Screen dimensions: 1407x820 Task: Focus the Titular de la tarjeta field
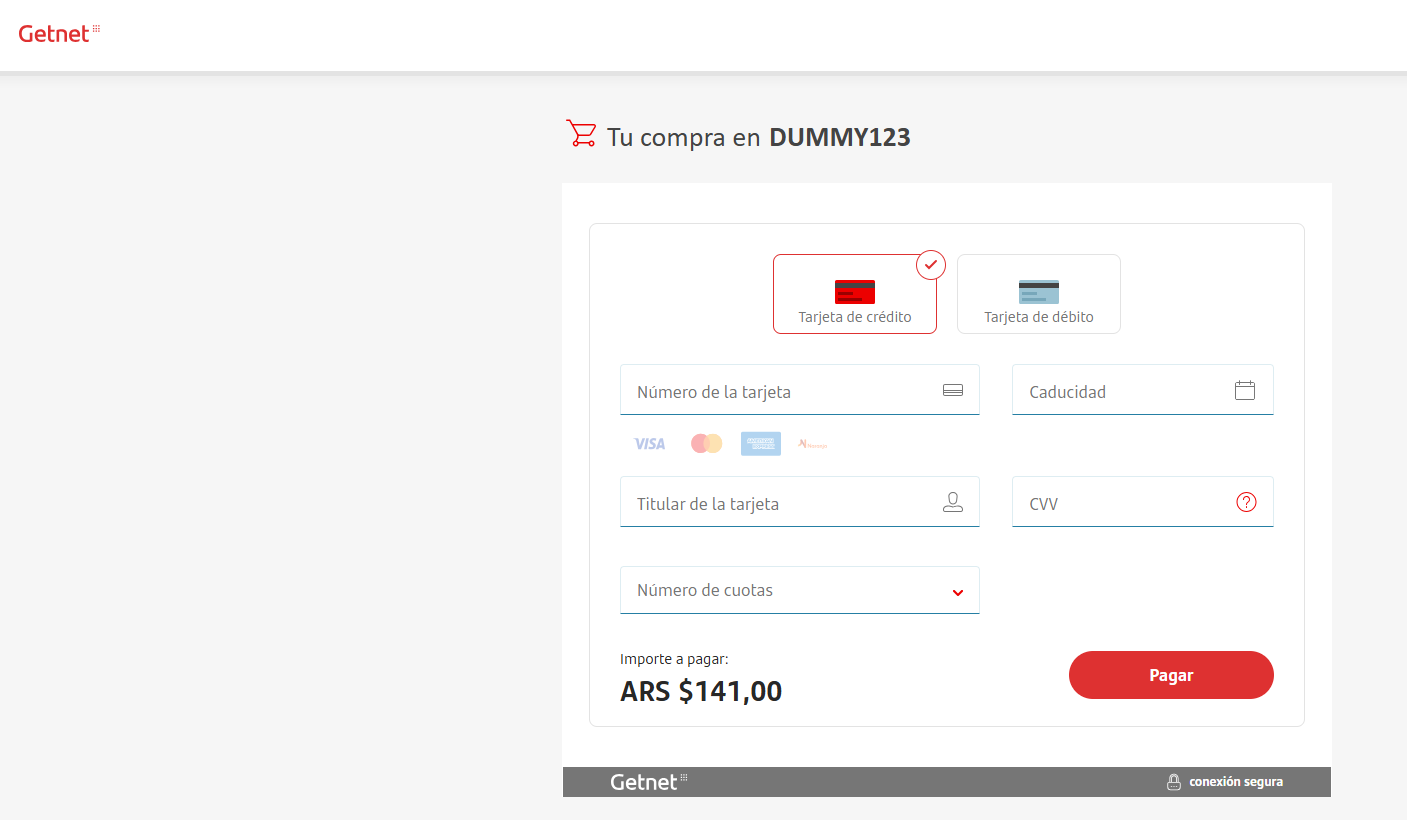[x=800, y=502]
